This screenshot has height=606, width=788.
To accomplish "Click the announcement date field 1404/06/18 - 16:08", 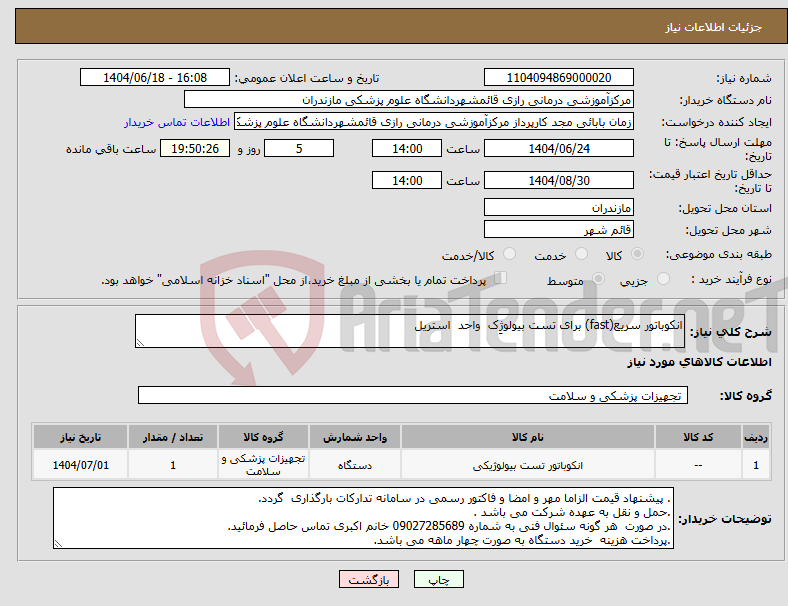I will pyautogui.click(x=155, y=78).
